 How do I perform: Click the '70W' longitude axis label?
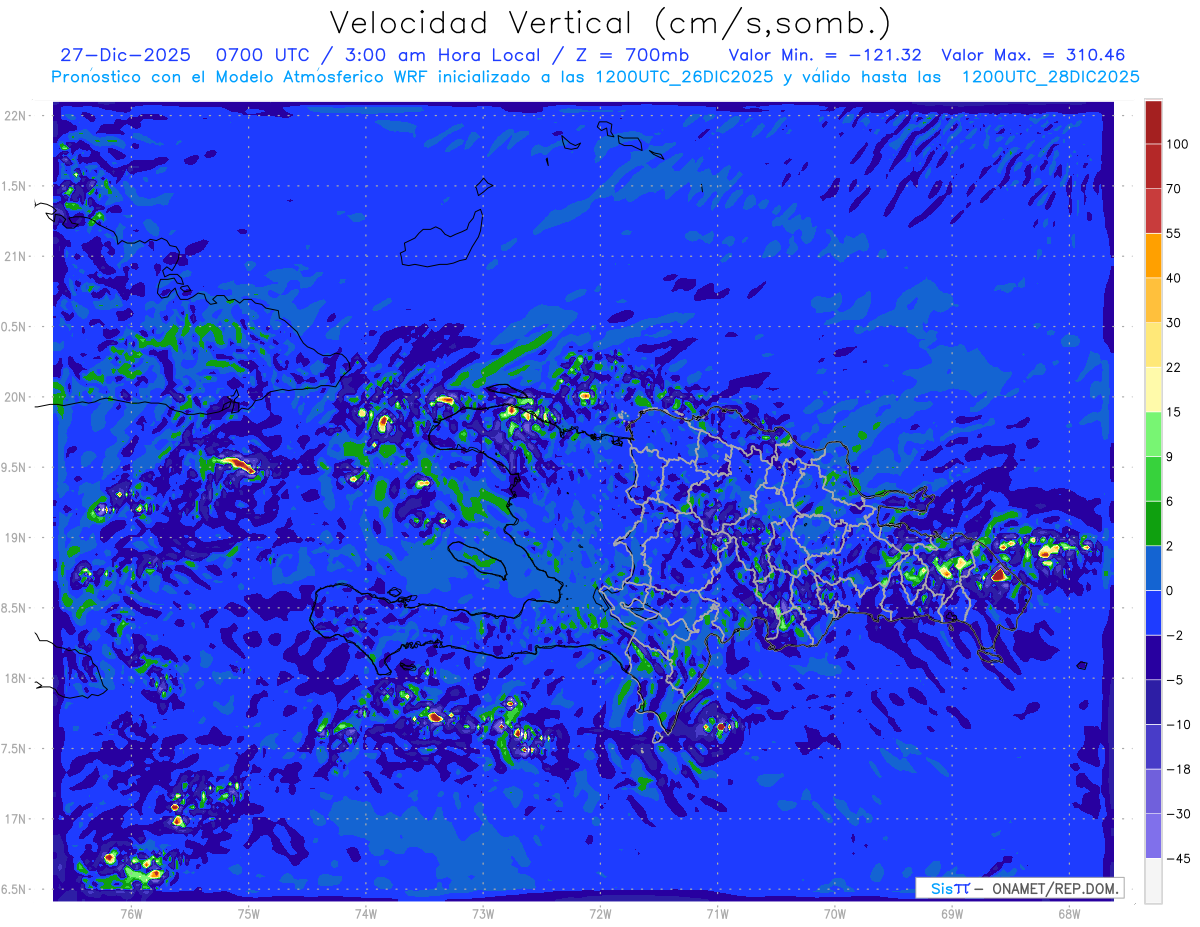click(835, 913)
